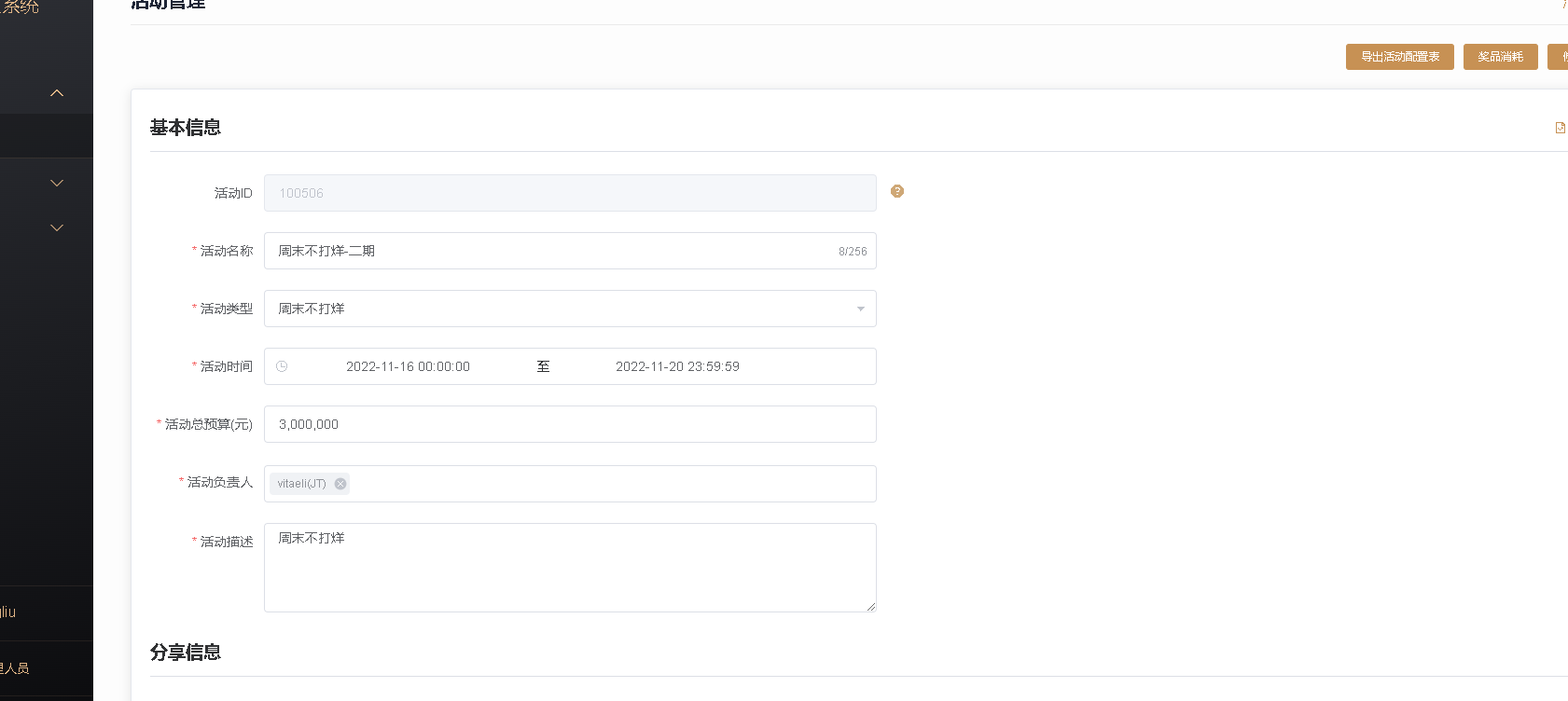
Task: Click 奖品消耗 button
Action: pos(1501,57)
